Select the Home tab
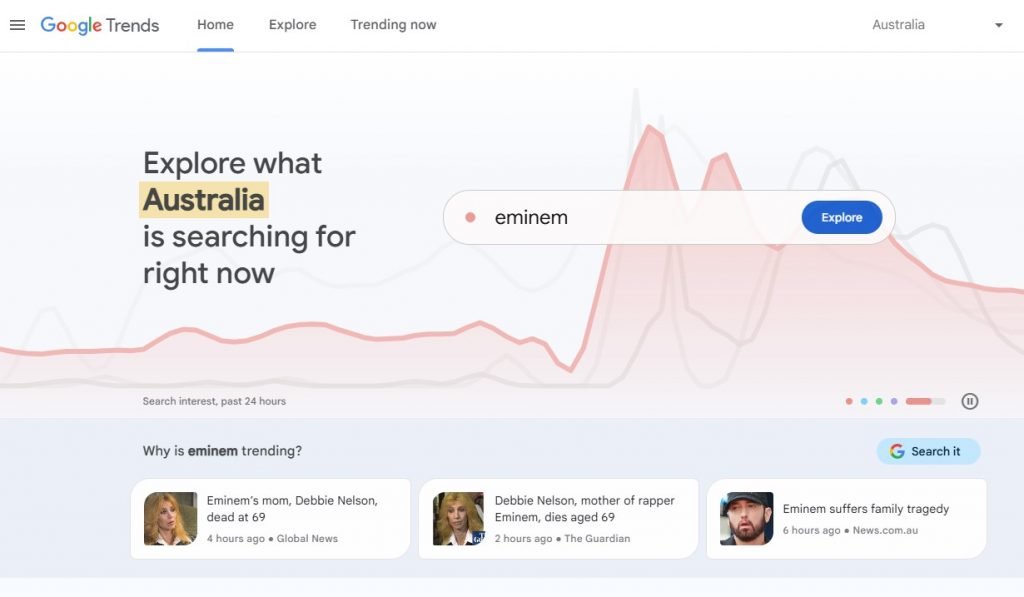The height and width of the screenshot is (597, 1024). tap(215, 24)
